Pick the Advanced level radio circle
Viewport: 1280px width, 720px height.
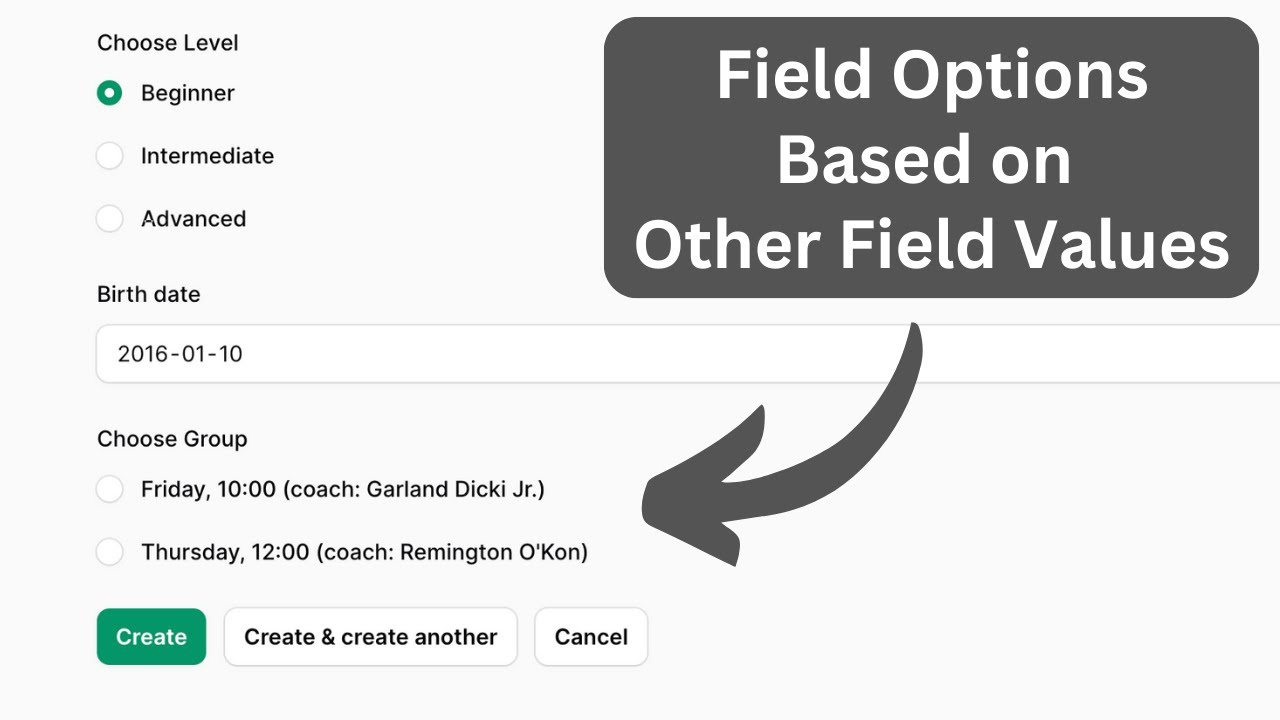109,219
